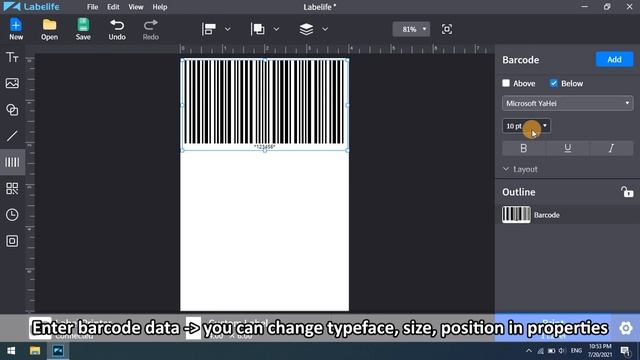Image resolution: width=640 pixels, height=360 pixels.
Task: Click the blue Add button
Action: (x=614, y=59)
